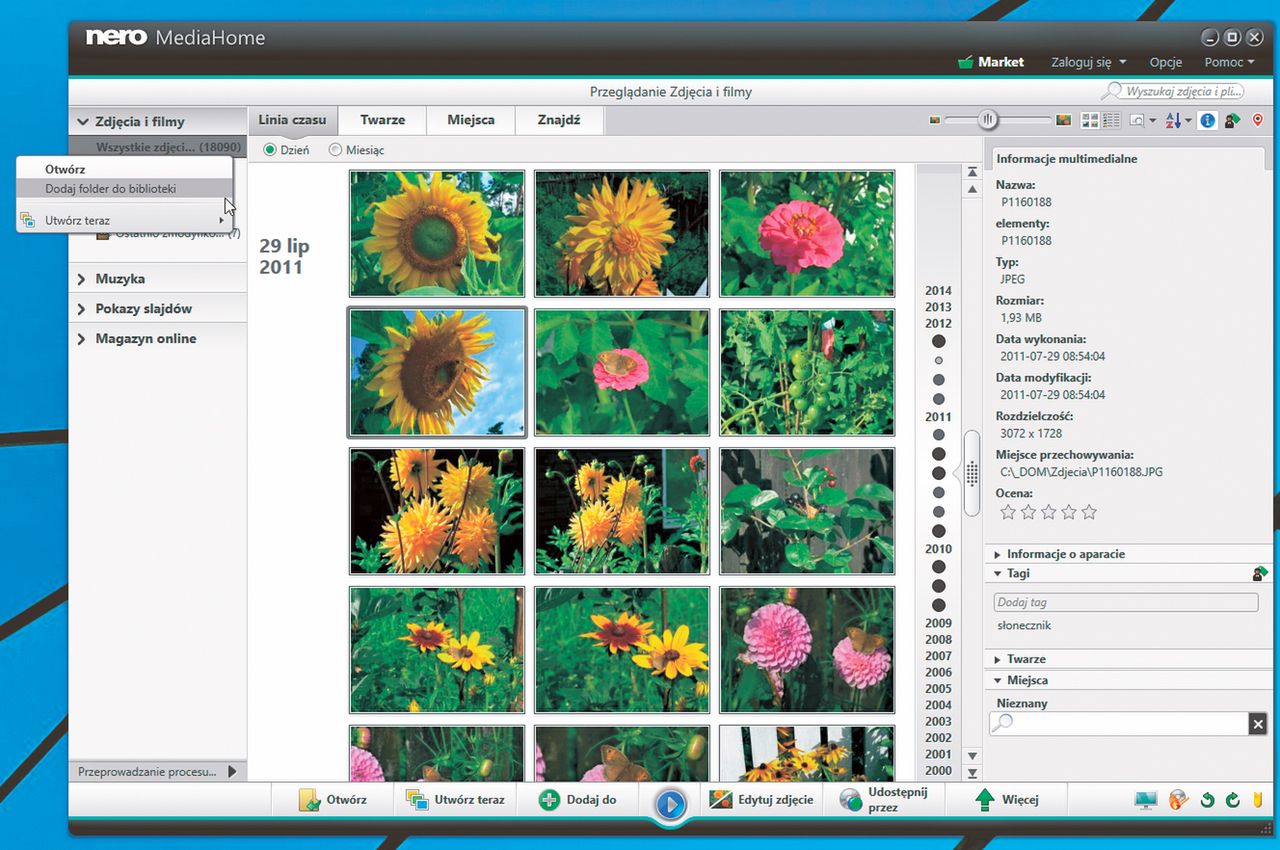Expand the Pokazy slajdów section
Screen dimensions: 1280x850
tap(82, 309)
